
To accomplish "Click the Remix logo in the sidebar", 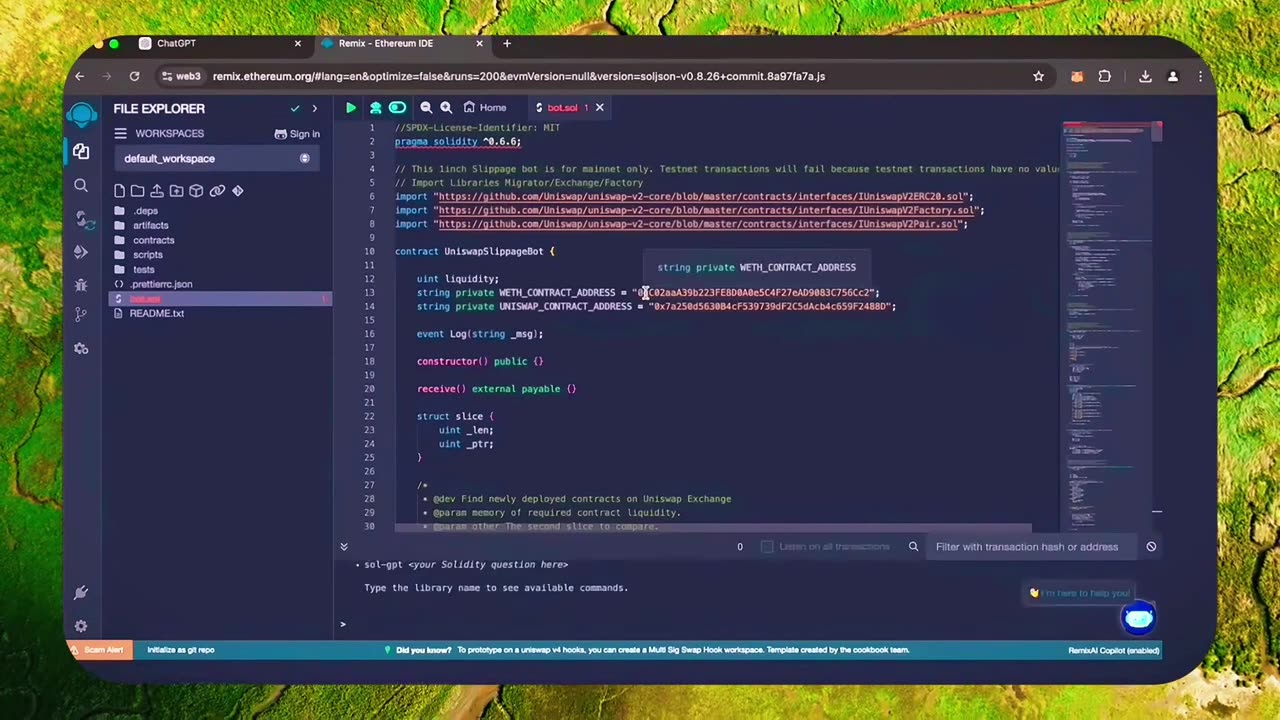I will point(82,114).
